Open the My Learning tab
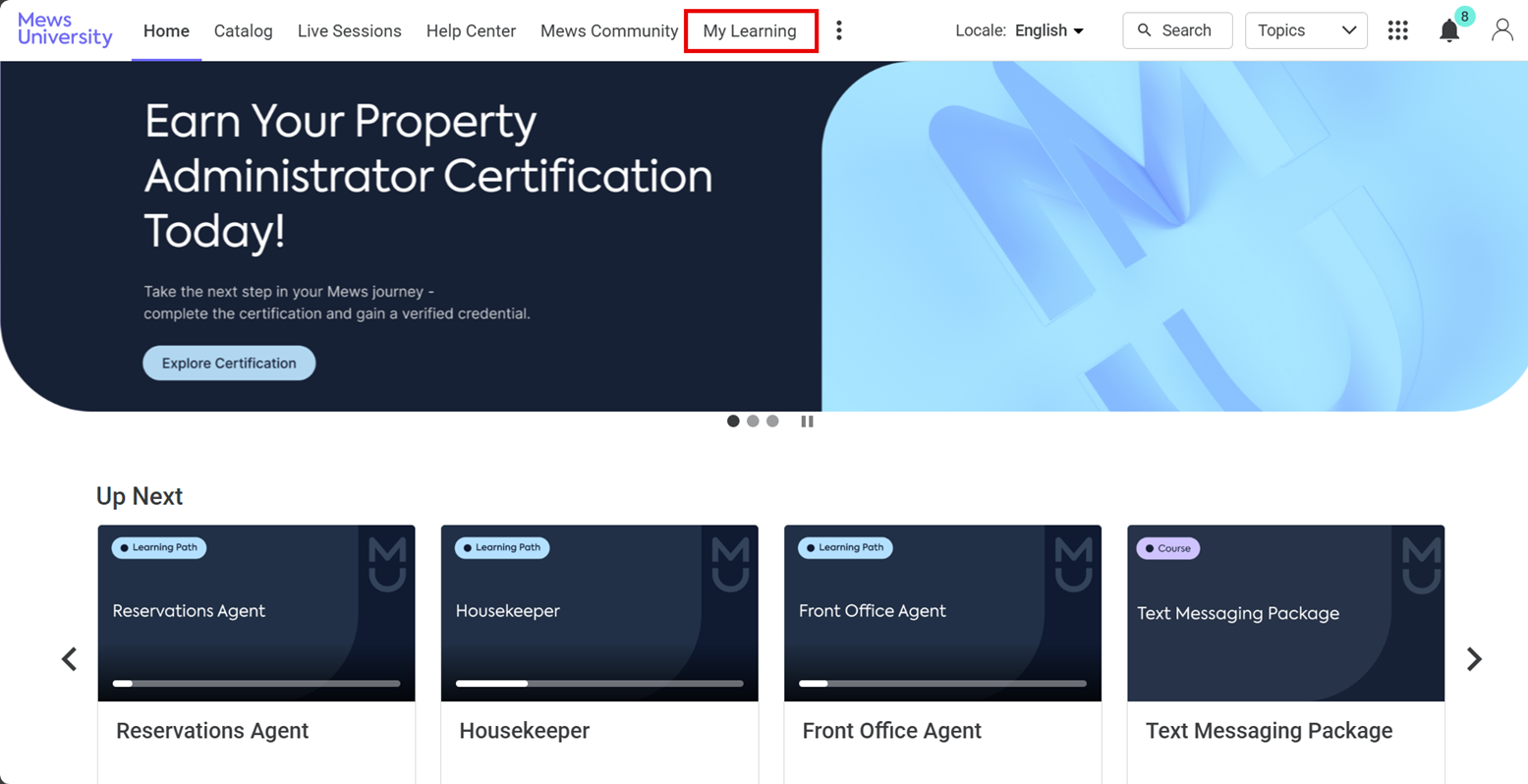1528x784 pixels. 750,31
